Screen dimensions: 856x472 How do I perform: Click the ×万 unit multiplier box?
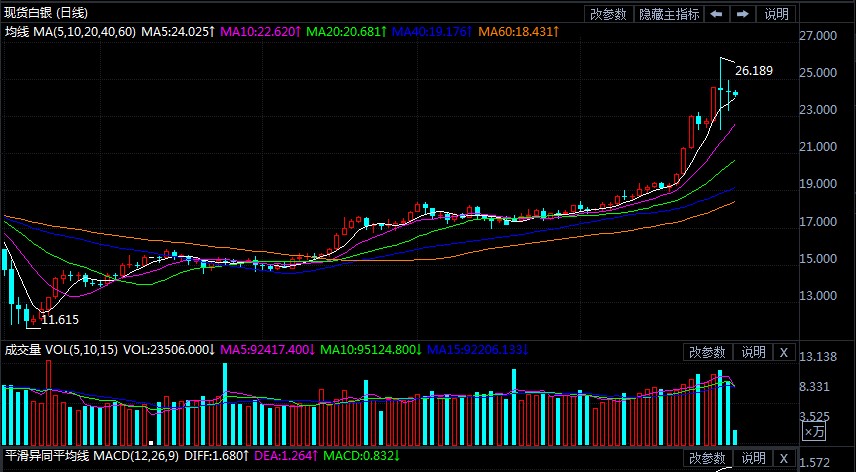click(815, 431)
